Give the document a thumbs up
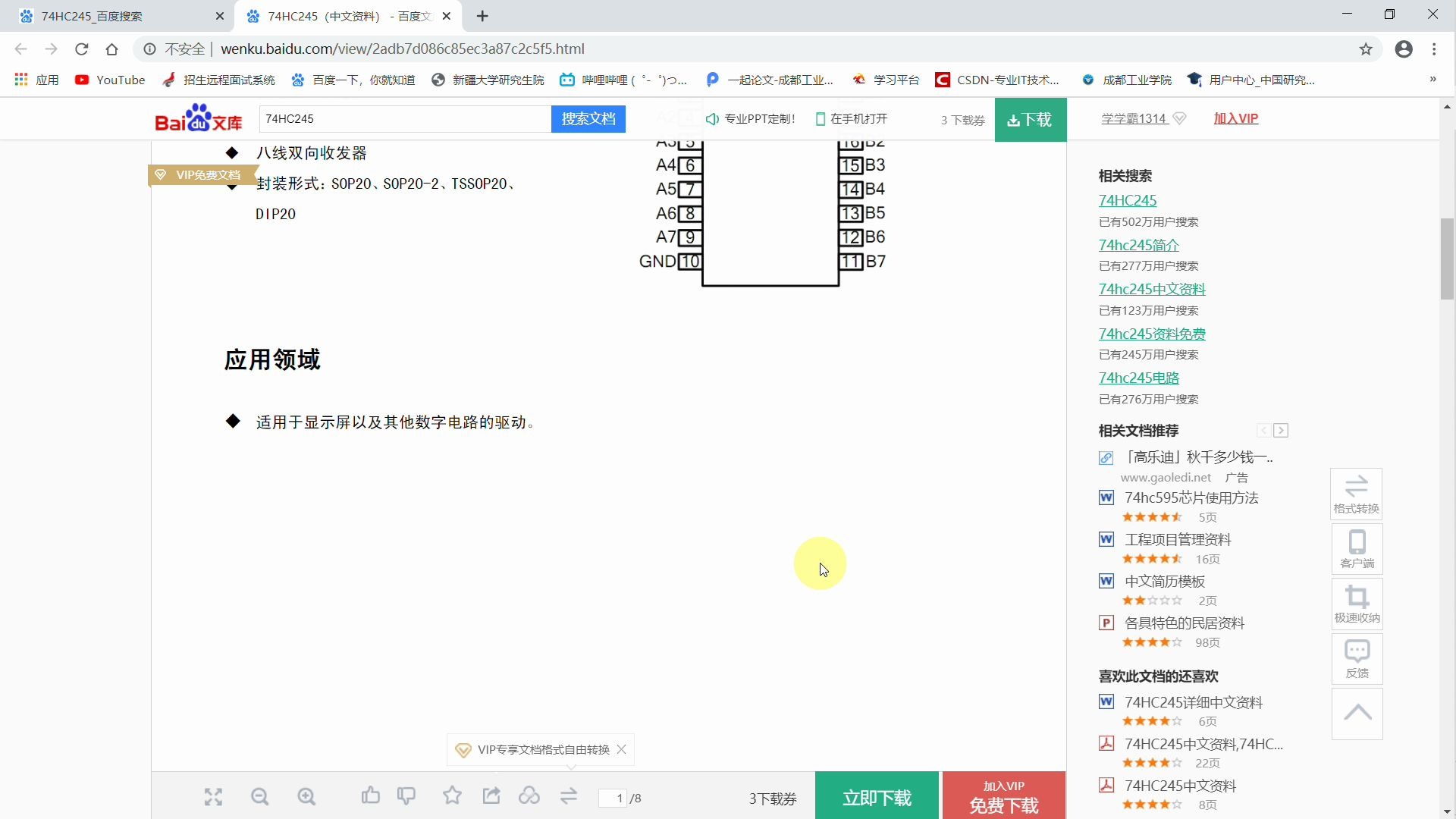Screen dimensions: 1456x819 370,795
